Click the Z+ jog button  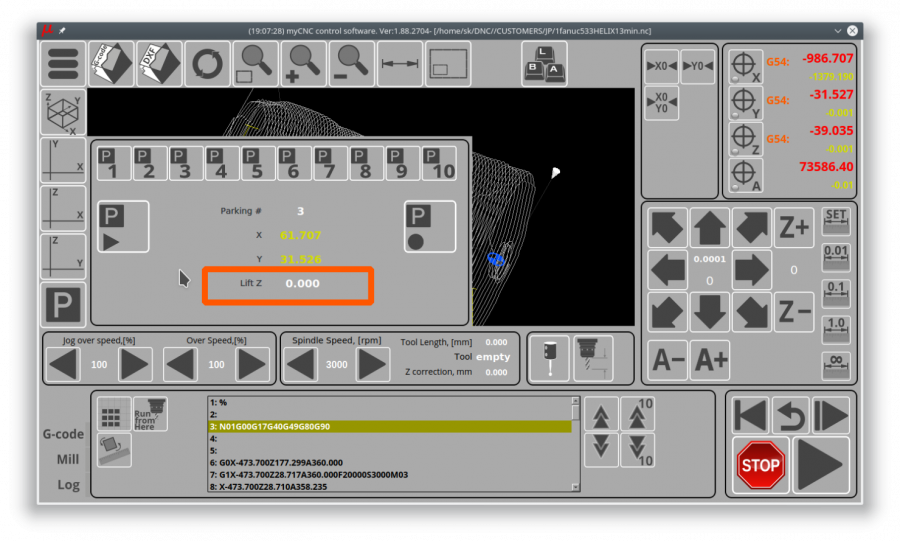(x=794, y=228)
